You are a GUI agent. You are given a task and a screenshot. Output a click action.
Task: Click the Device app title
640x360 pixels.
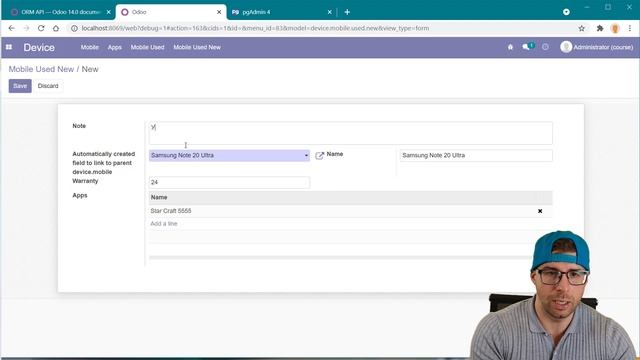[39, 47]
